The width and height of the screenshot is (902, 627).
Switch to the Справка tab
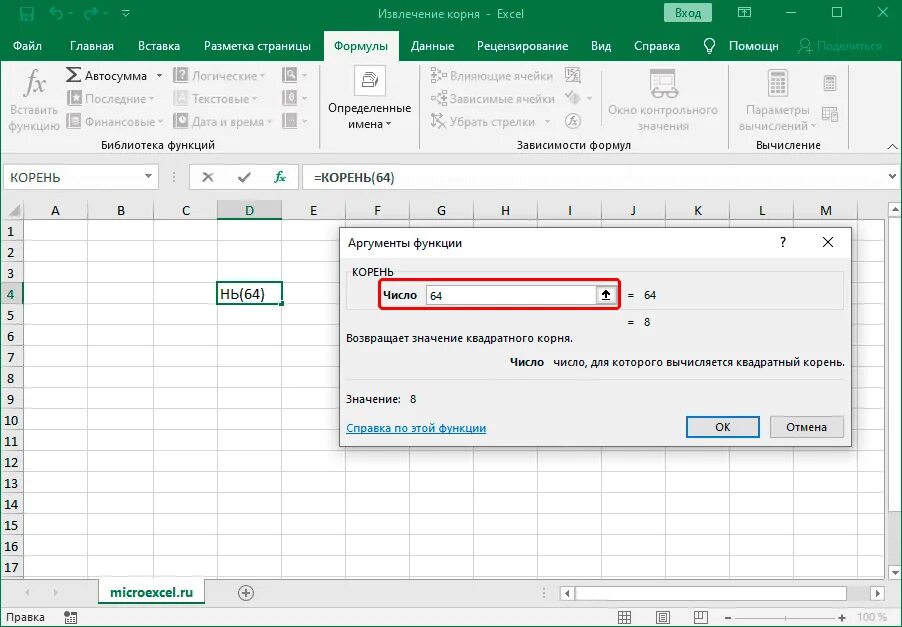coord(656,45)
